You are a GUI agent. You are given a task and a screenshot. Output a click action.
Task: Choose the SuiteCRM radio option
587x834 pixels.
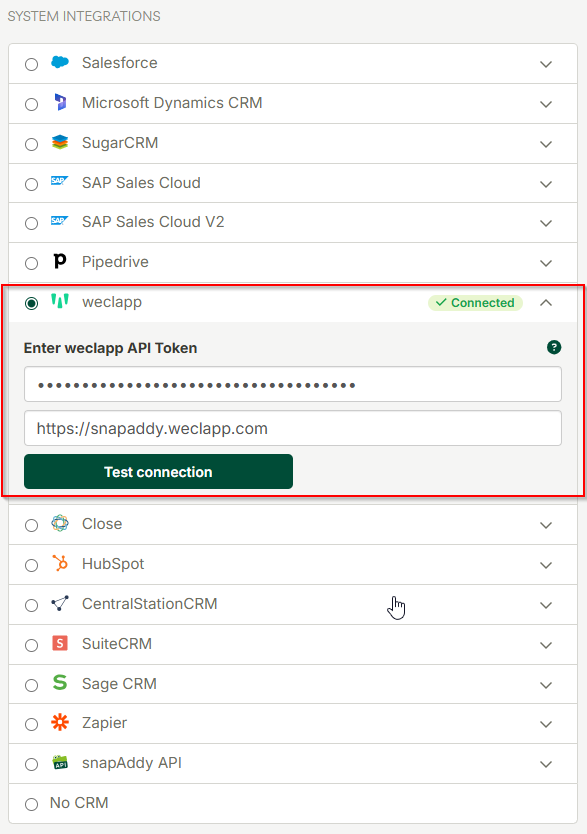click(31, 645)
